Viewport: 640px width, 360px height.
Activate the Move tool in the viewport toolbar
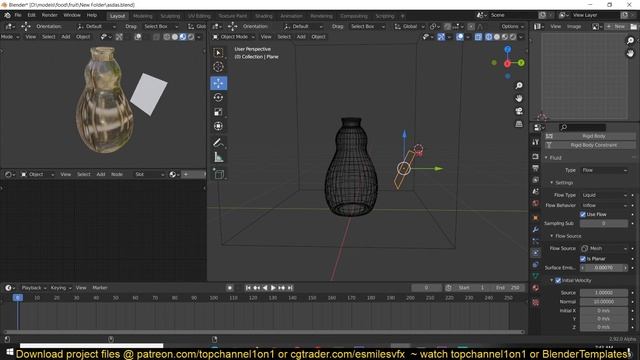pyautogui.click(x=218, y=83)
